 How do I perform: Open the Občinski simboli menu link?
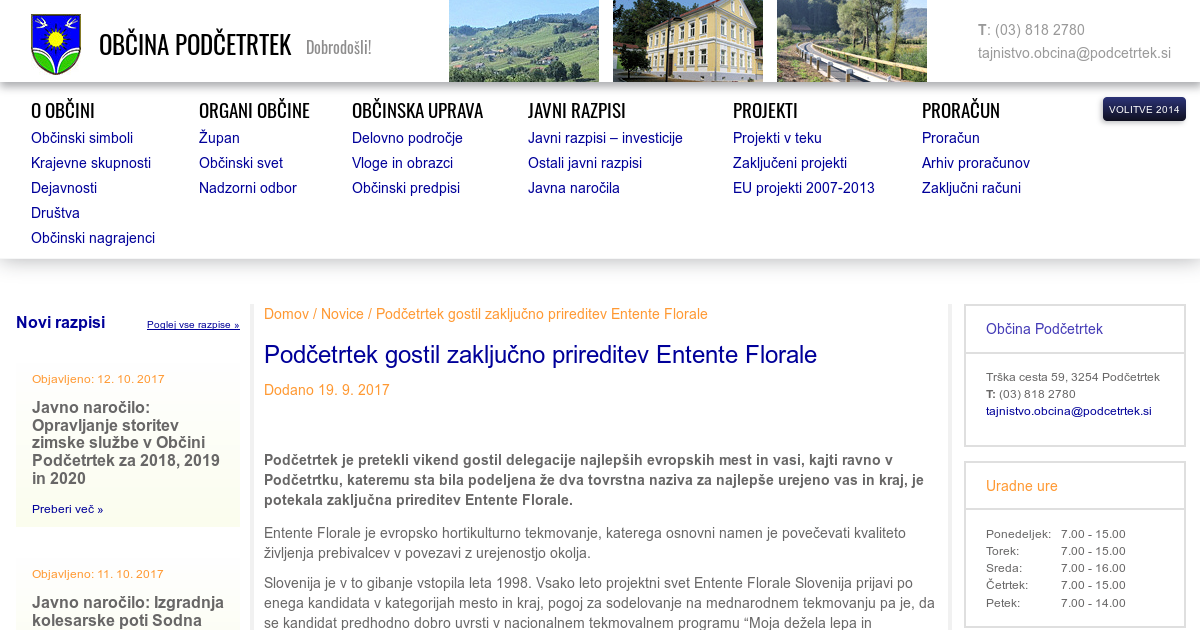pos(82,138)
